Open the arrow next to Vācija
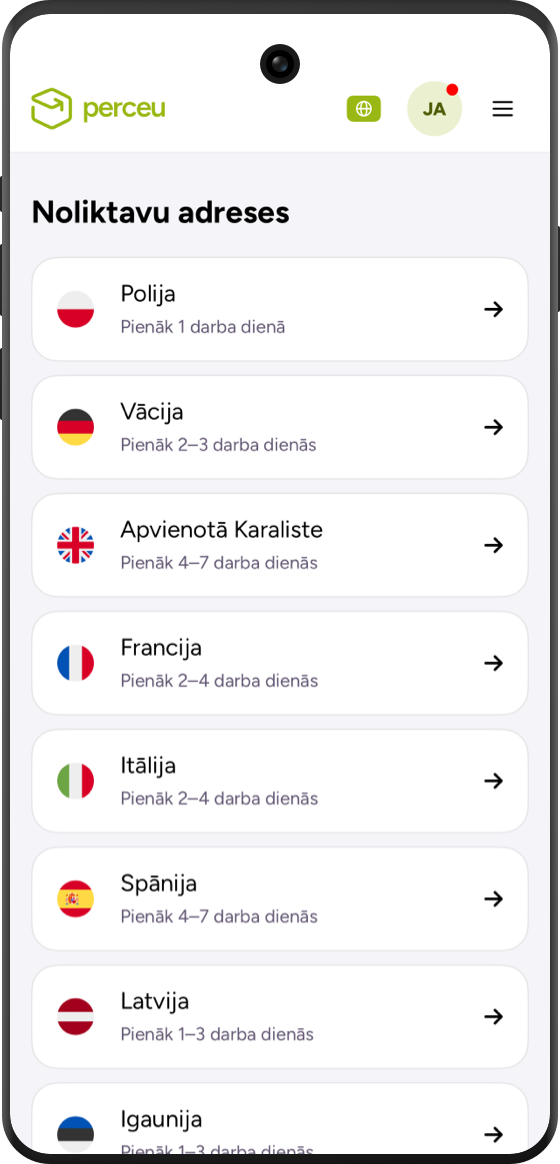 [x=494, y=428]
